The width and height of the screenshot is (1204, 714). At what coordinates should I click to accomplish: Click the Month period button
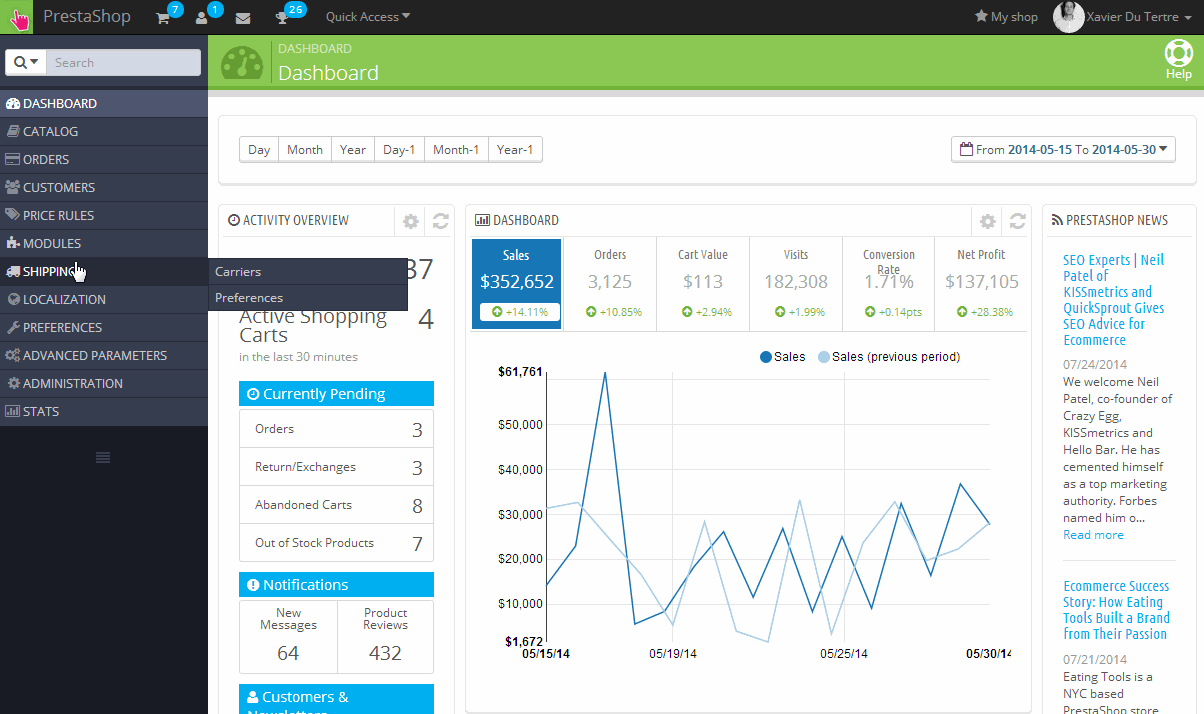click(x=304, y=150)
